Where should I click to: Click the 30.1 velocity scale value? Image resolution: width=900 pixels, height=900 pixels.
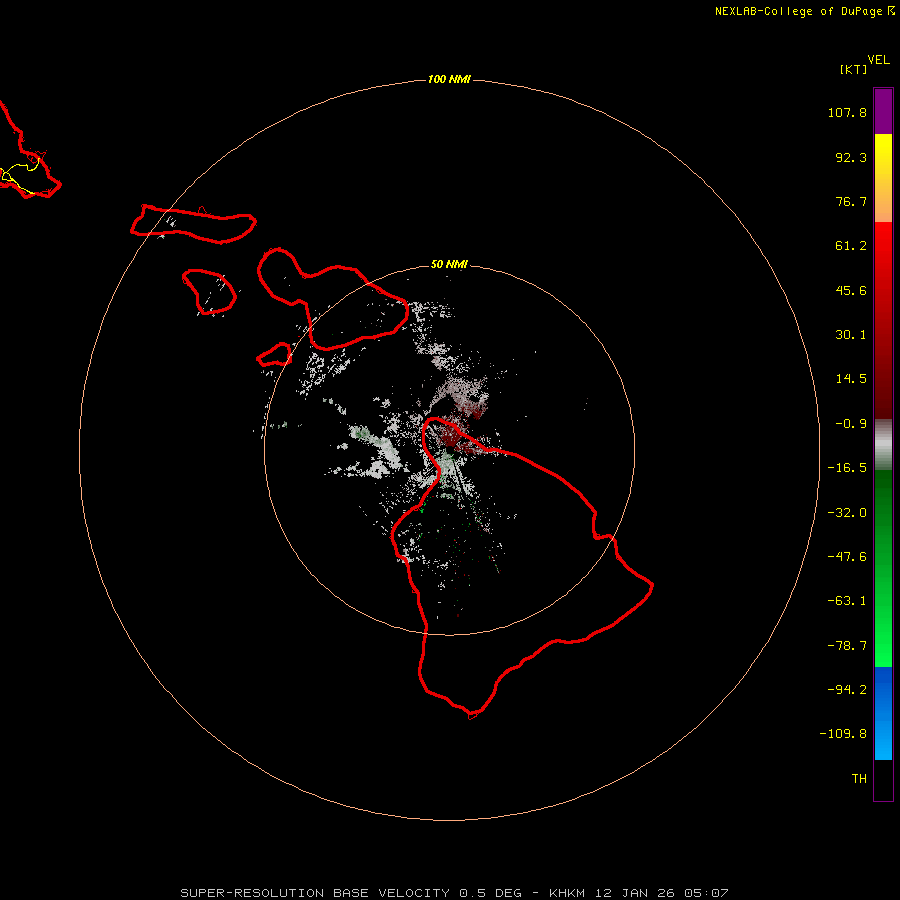point(851,335)
